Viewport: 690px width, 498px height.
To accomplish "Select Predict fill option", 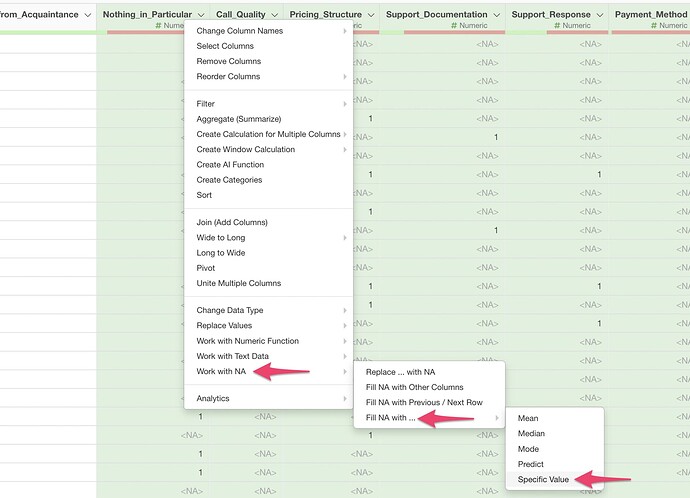I will point(530,464).
